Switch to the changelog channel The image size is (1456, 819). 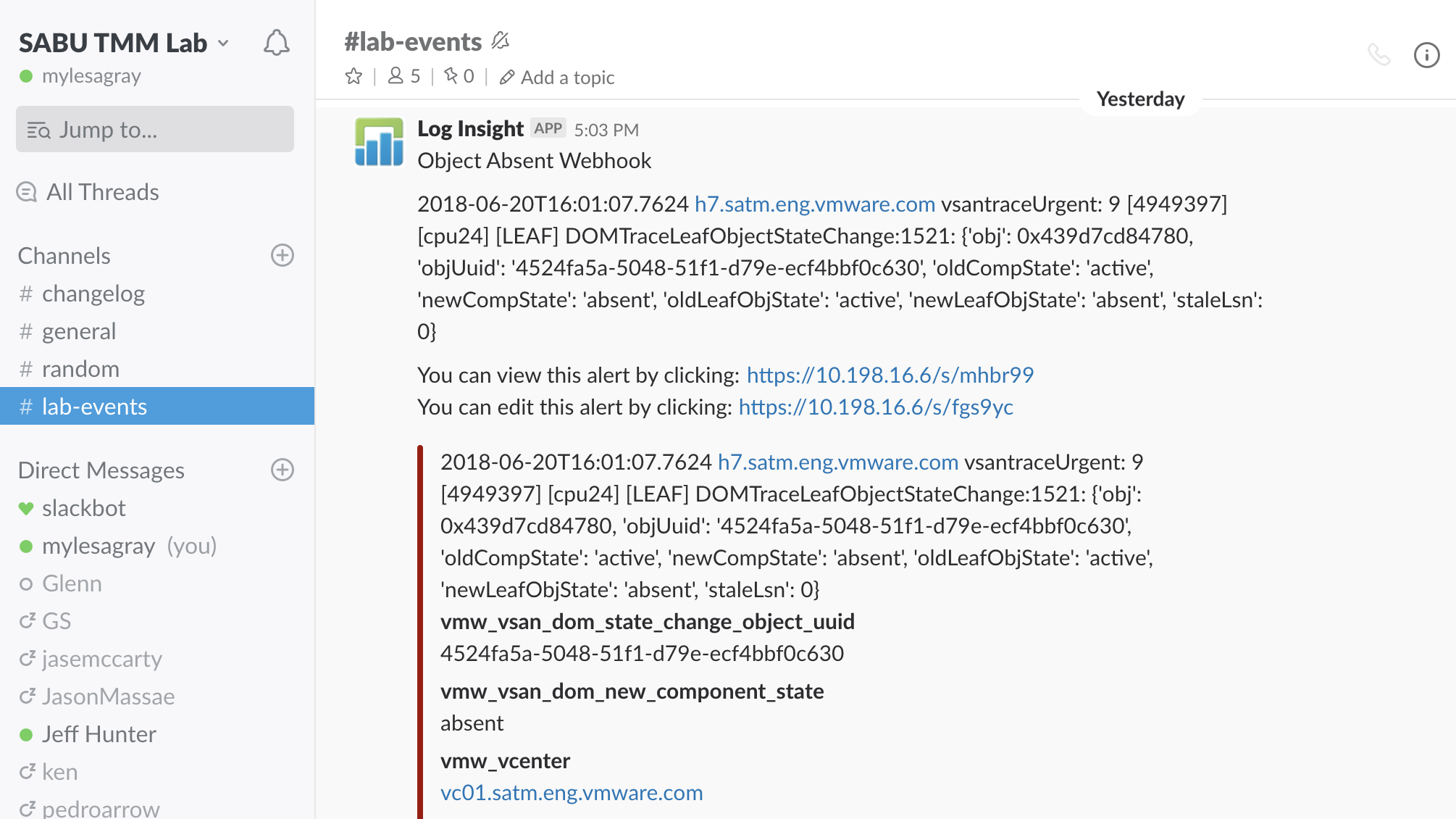[93, 294]
